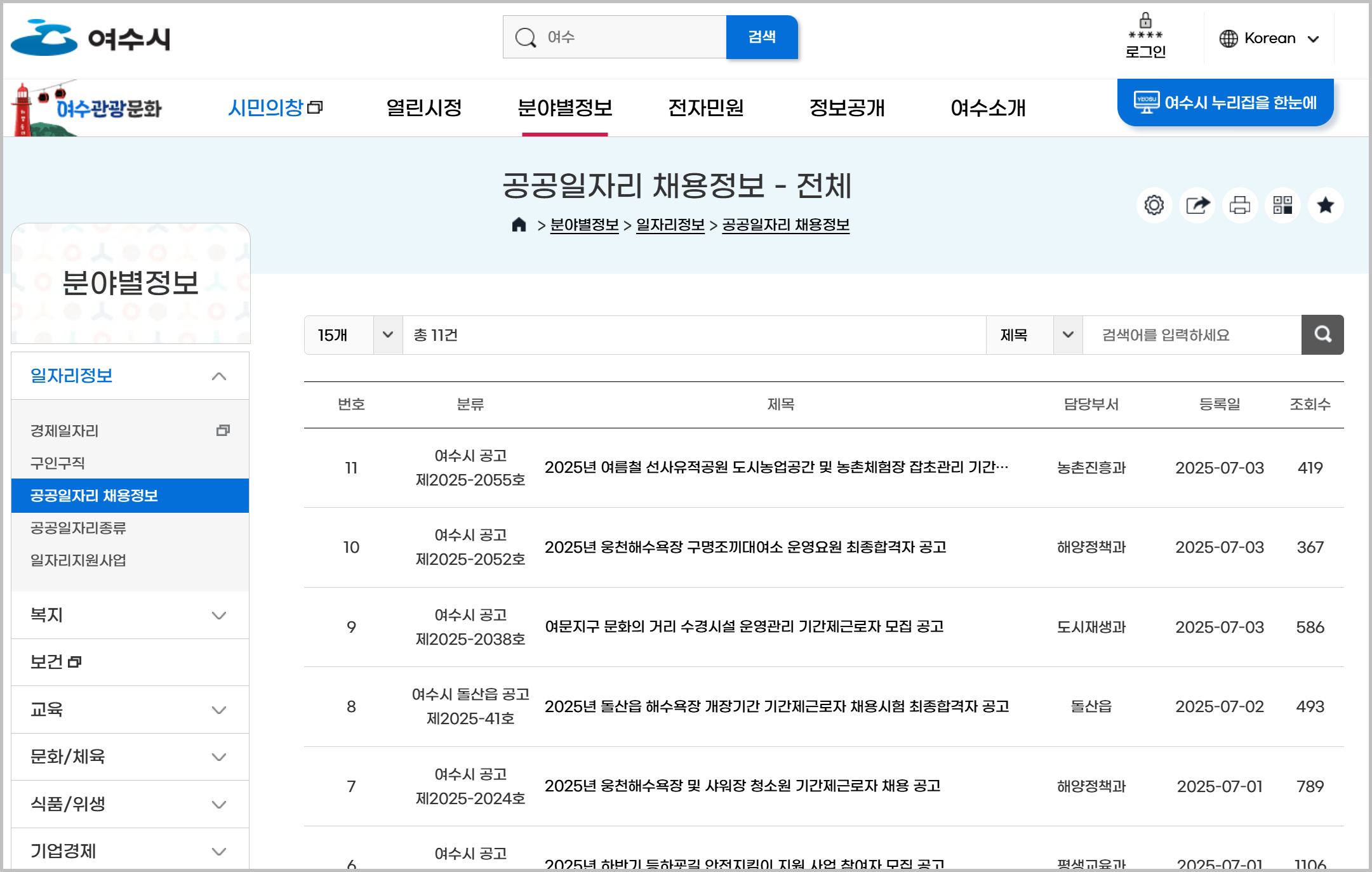Click the star favorite icon
Screen dimensions: 1372x872
point(1325,205)
